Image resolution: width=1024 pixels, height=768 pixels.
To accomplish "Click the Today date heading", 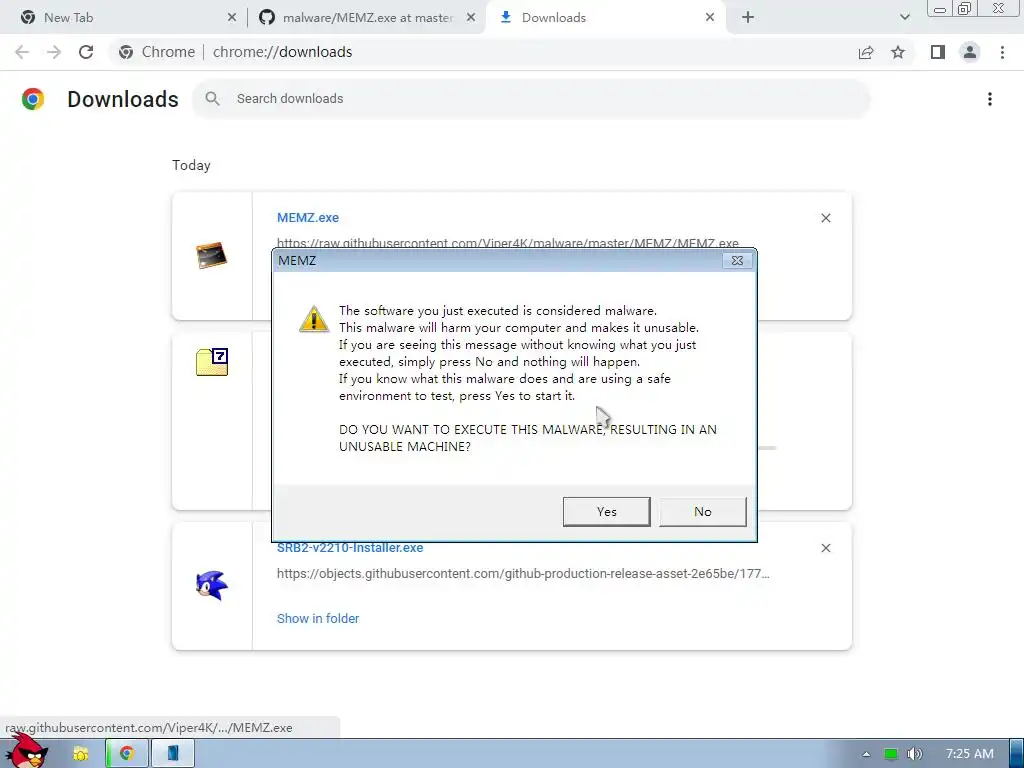I will (x=191, y=165).
